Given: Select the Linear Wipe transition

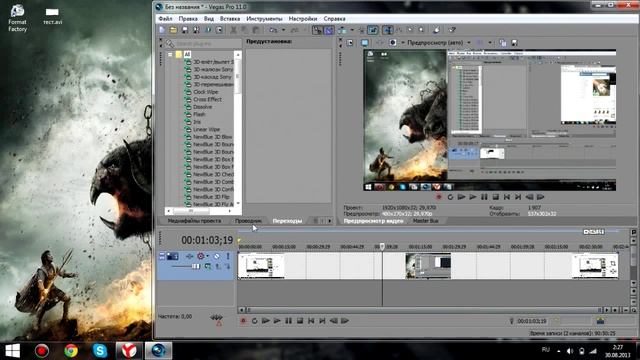Looking at the screenshot, I should click(207, 129).
